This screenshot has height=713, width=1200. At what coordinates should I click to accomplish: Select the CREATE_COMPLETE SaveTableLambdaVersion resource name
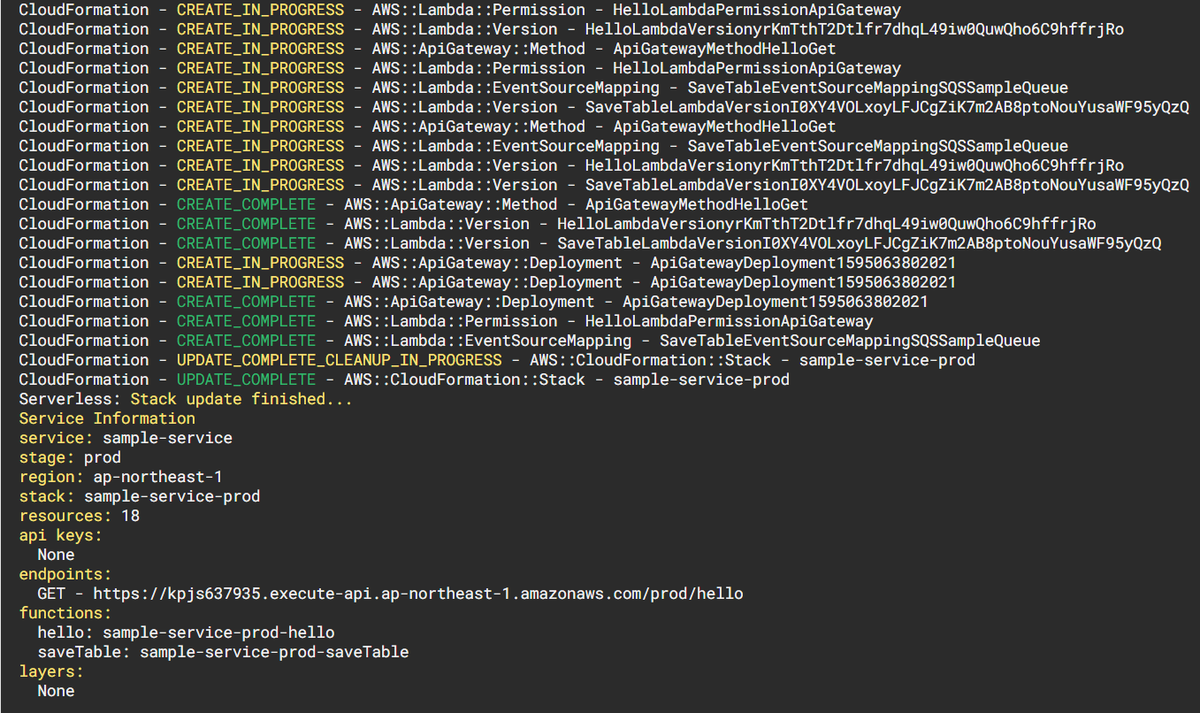(x=859, y=243)
